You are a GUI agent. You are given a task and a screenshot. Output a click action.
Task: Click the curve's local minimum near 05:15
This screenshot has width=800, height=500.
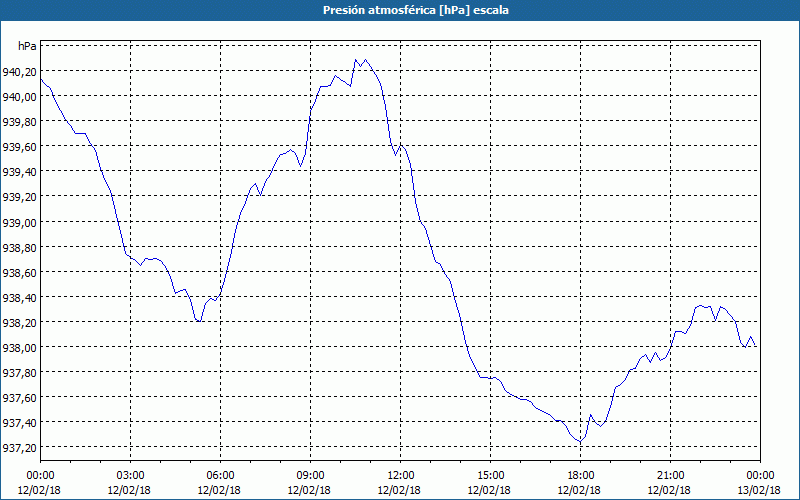198,321
